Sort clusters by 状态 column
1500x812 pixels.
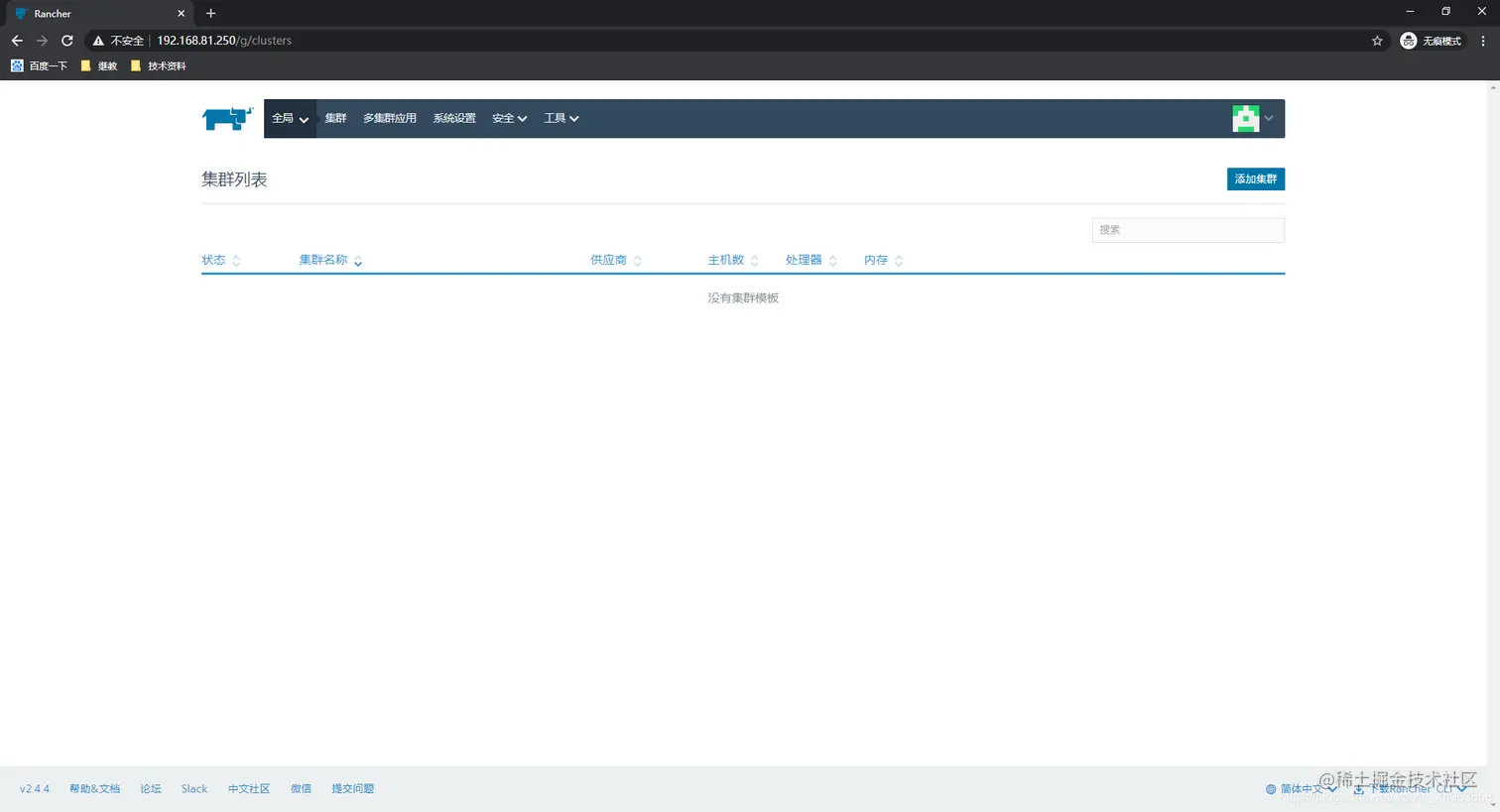220,260
